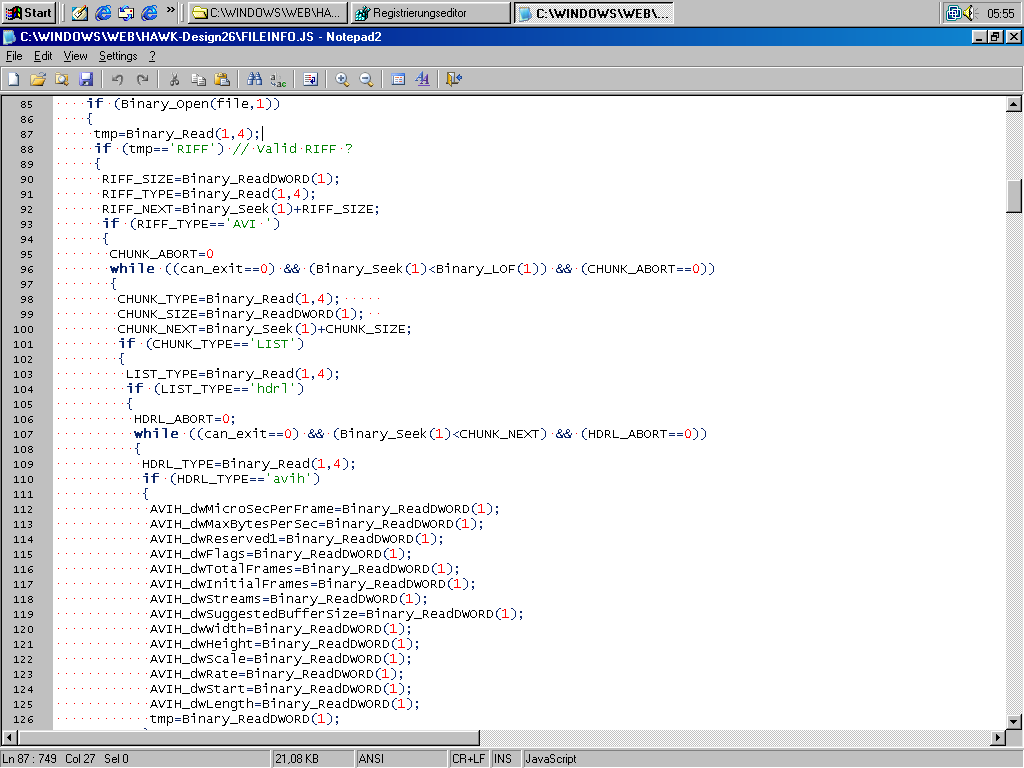The image size is (1024, 768).
Task: Zoom in with the plus magnifier icon
Action: 342,80
